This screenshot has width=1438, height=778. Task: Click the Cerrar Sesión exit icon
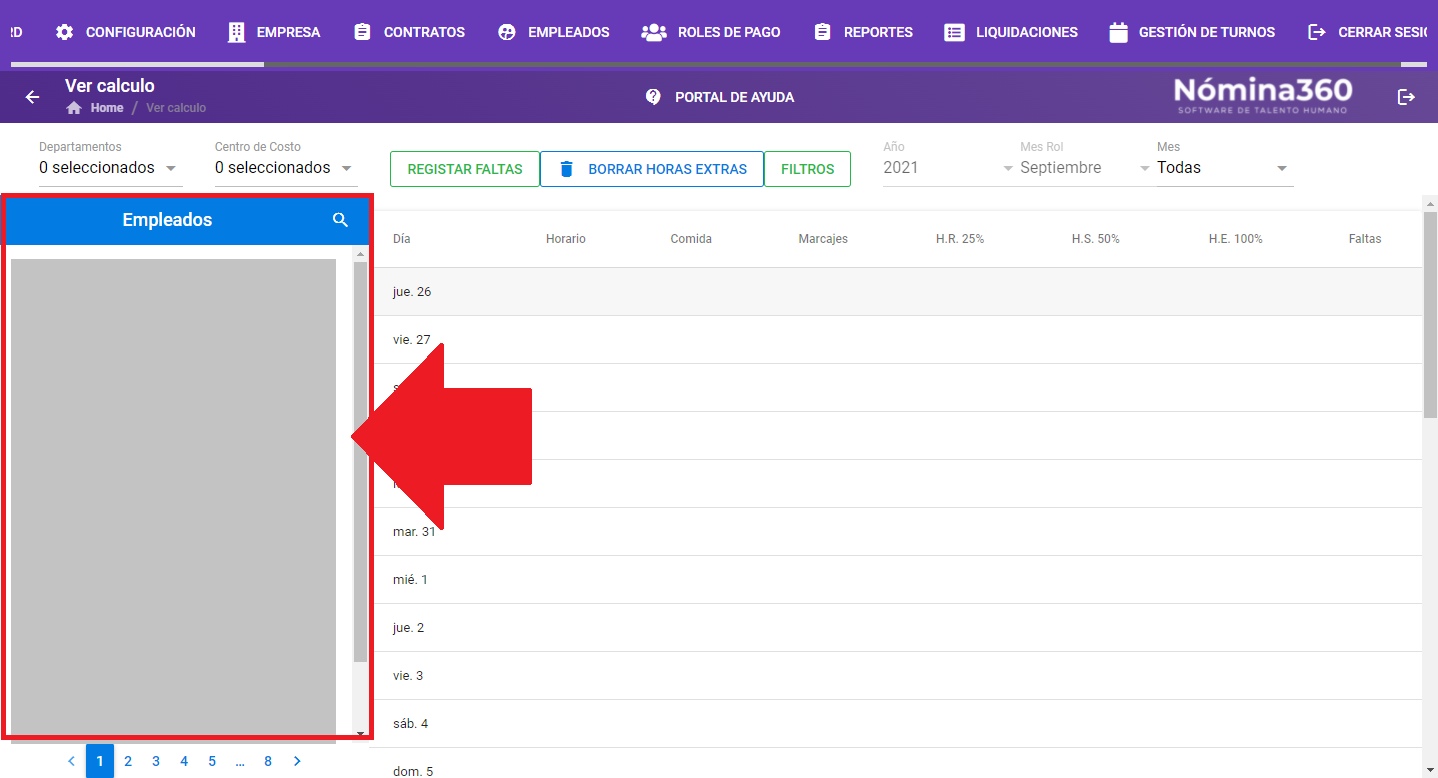pyautogui.click(x=1317, y=32)
